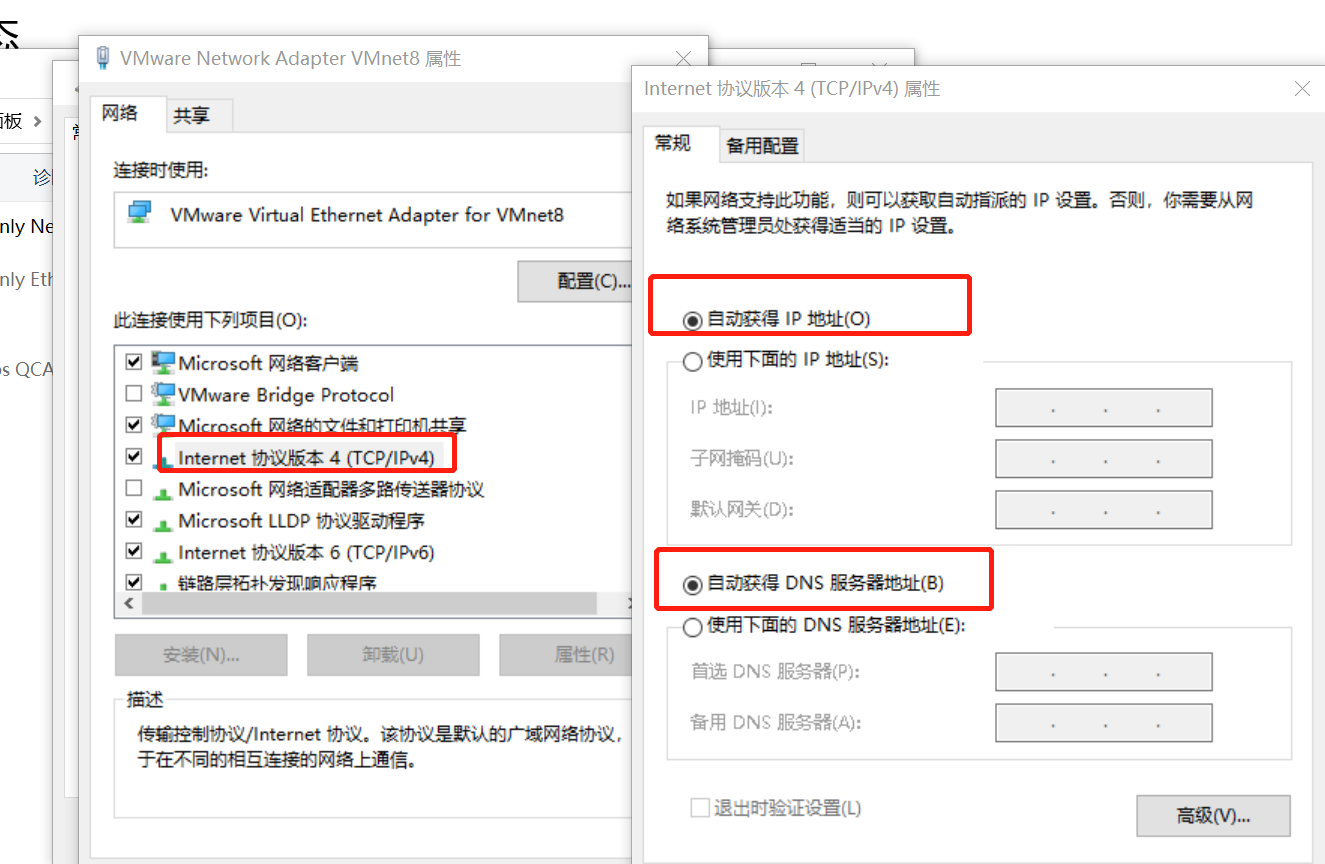The width and height of the screenshot is (1325, 864).
Task: Open the 备用配置 tab
Action: coord(763,146)
